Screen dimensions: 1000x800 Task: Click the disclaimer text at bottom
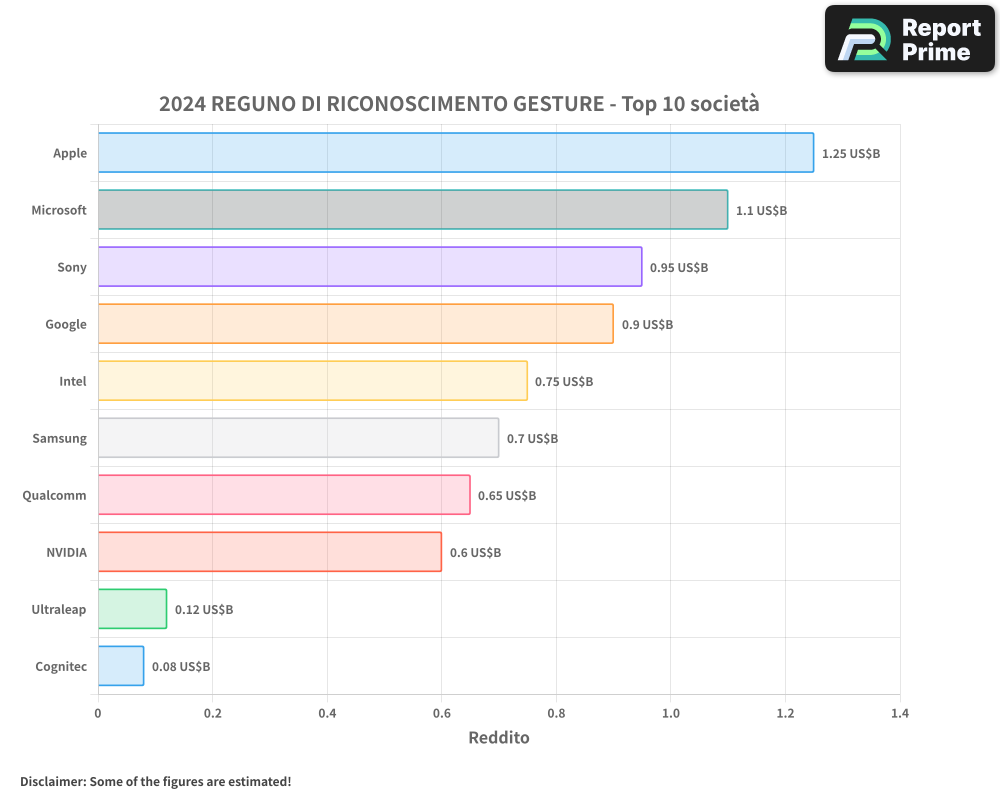tap(155, 781)
